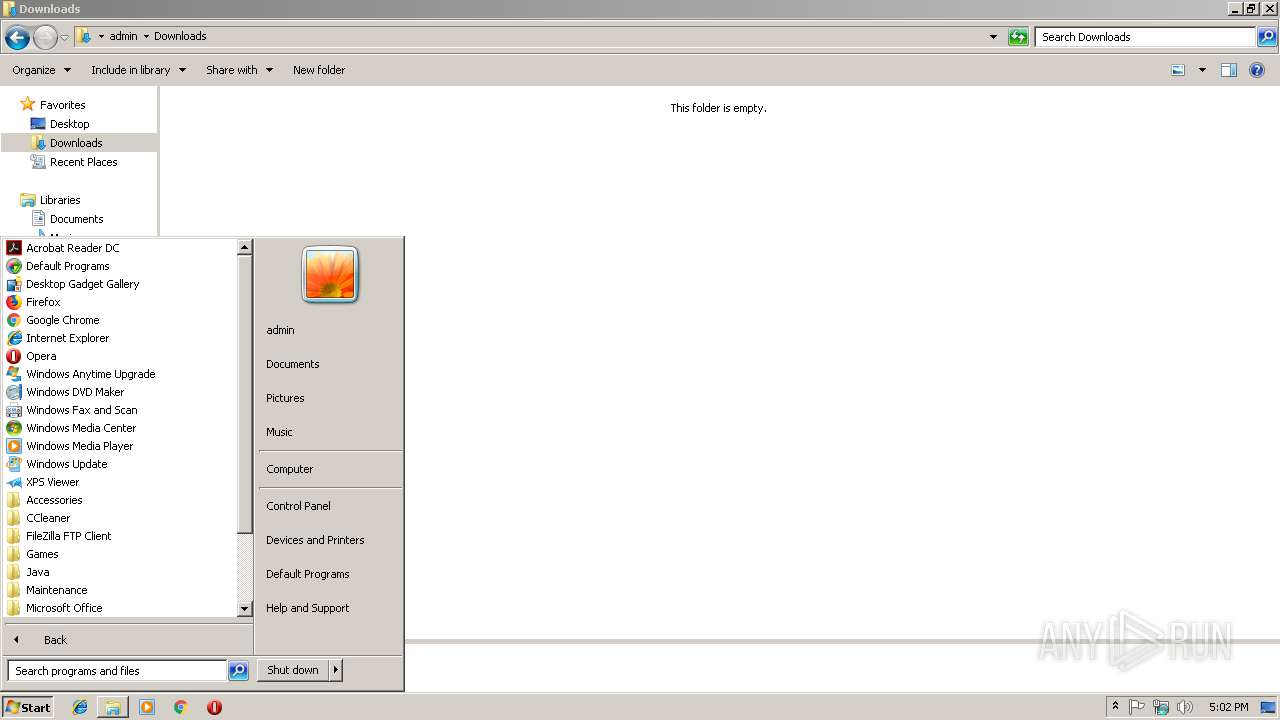Click the volume speaker tray icon
1280x720 pixels.
(1185, 707)
